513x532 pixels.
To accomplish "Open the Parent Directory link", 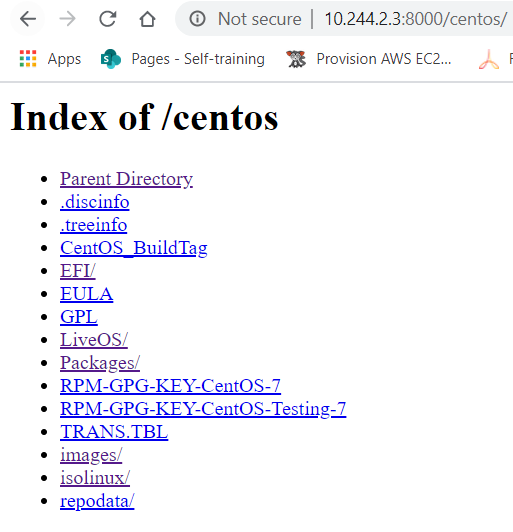I will [127, 179].
